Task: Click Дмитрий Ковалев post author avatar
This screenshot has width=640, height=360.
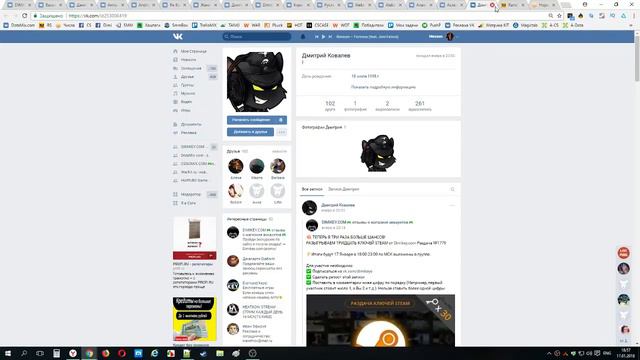Action: pyautogui.click(x=309, y=208)
